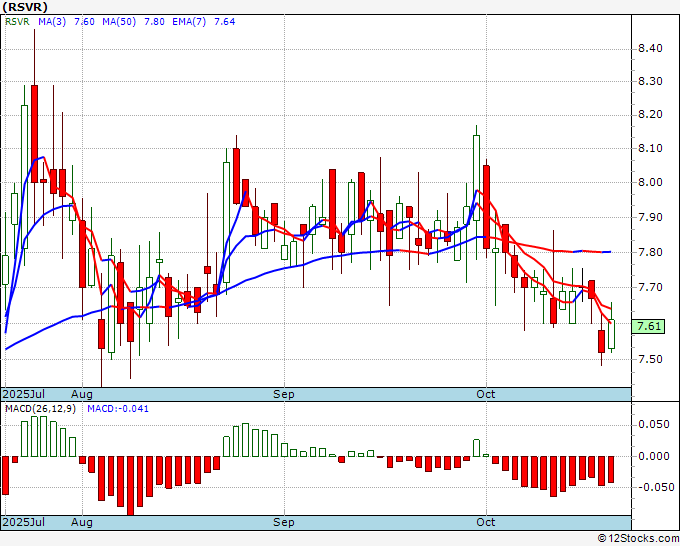Open the 12Stocks.com watermark link
The image size is (680, 546).
pyautogui.click(x=637, y=538)
